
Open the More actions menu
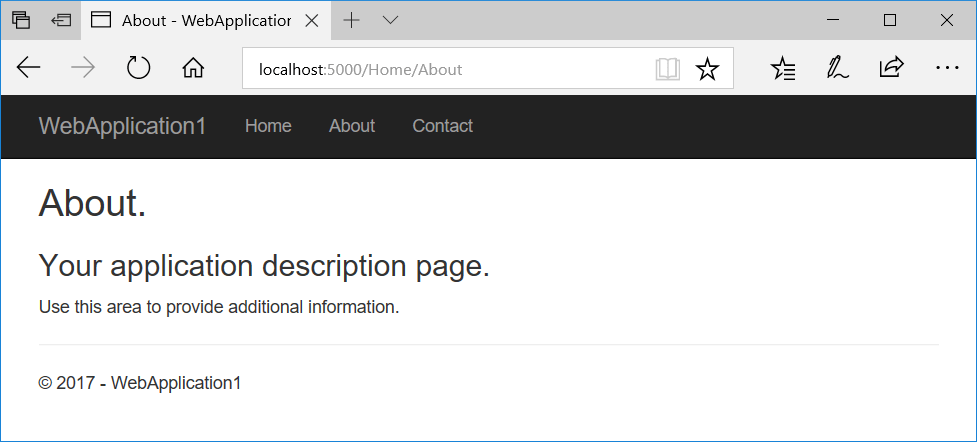946,68
